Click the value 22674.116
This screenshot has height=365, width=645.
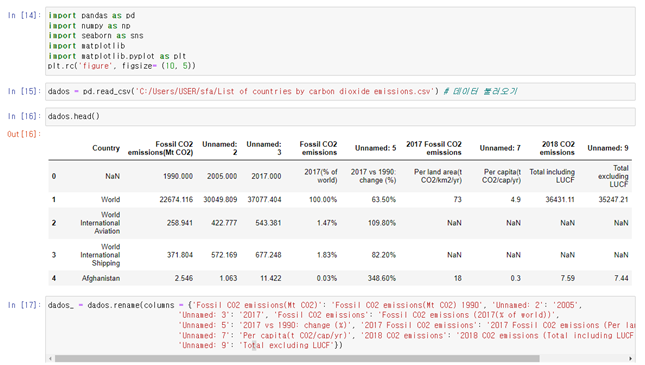(176, 200)
